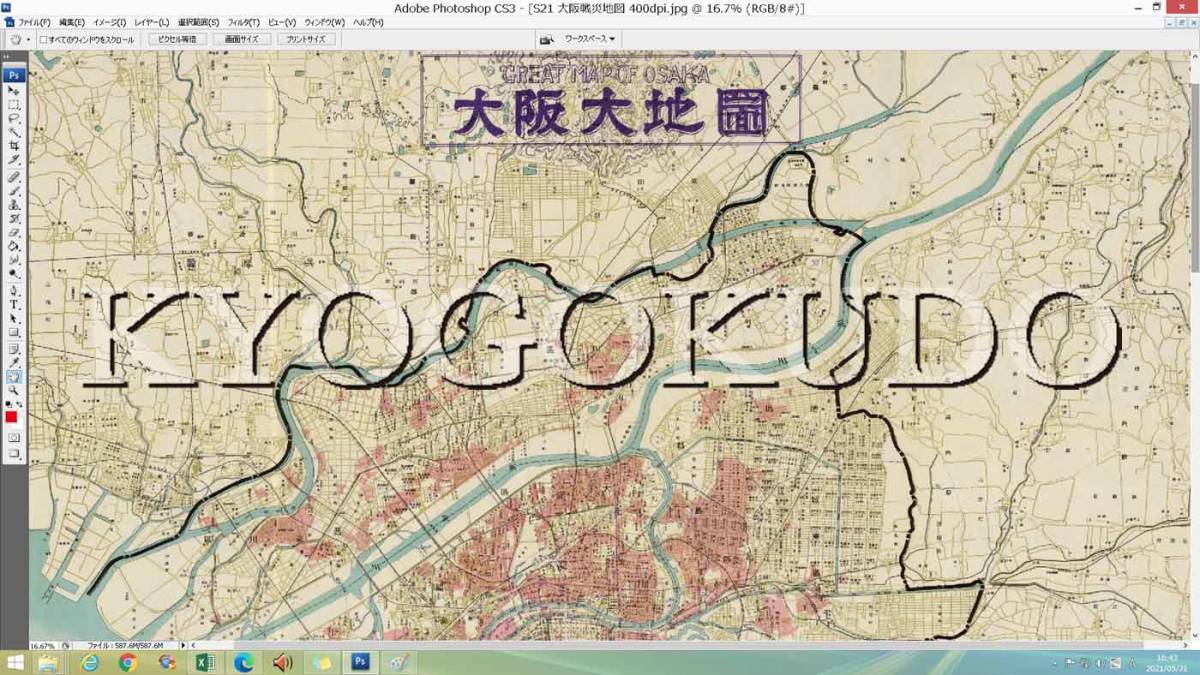The height and width of the screenshot is (675, 1200).
Task: Select the History Brush tool
Action: point(14,217)
